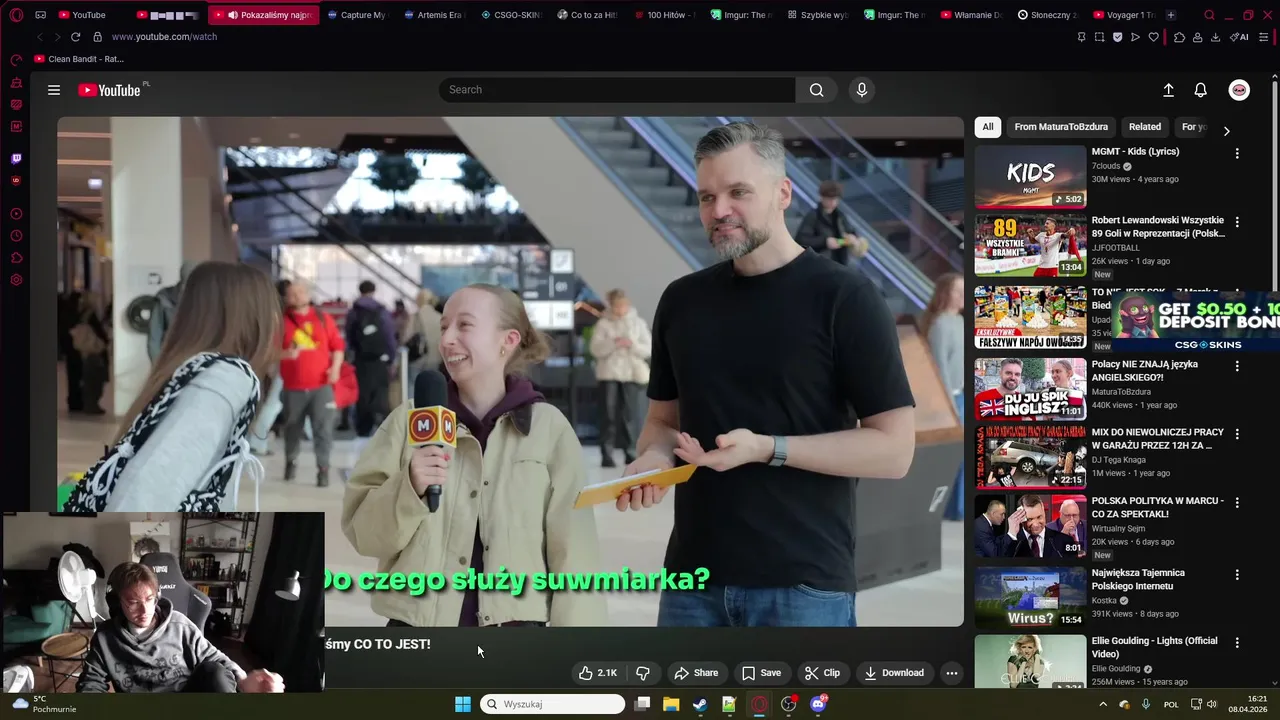
Task: Open more options for POLSKA POLITYKA W MARCU
Action: tap(1237, 503)
